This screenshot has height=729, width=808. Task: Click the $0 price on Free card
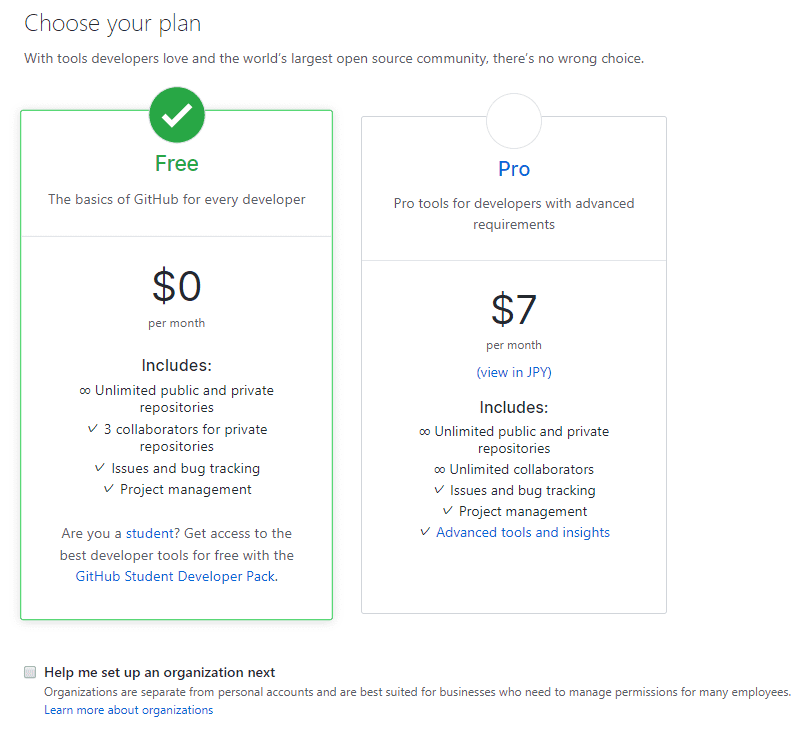(177, 286)
